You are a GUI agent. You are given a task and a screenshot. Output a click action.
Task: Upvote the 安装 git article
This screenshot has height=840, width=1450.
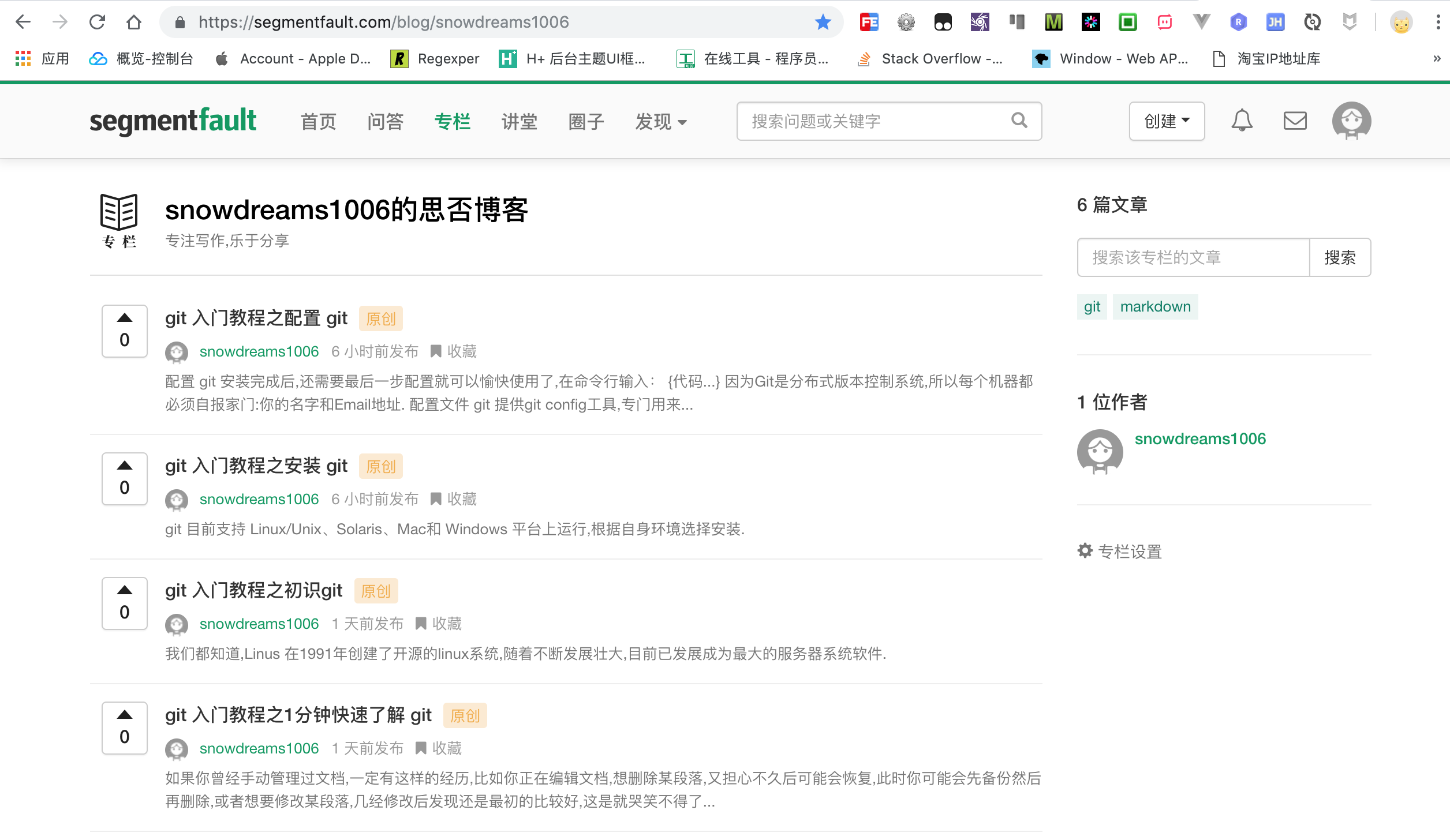click(125, 466)
